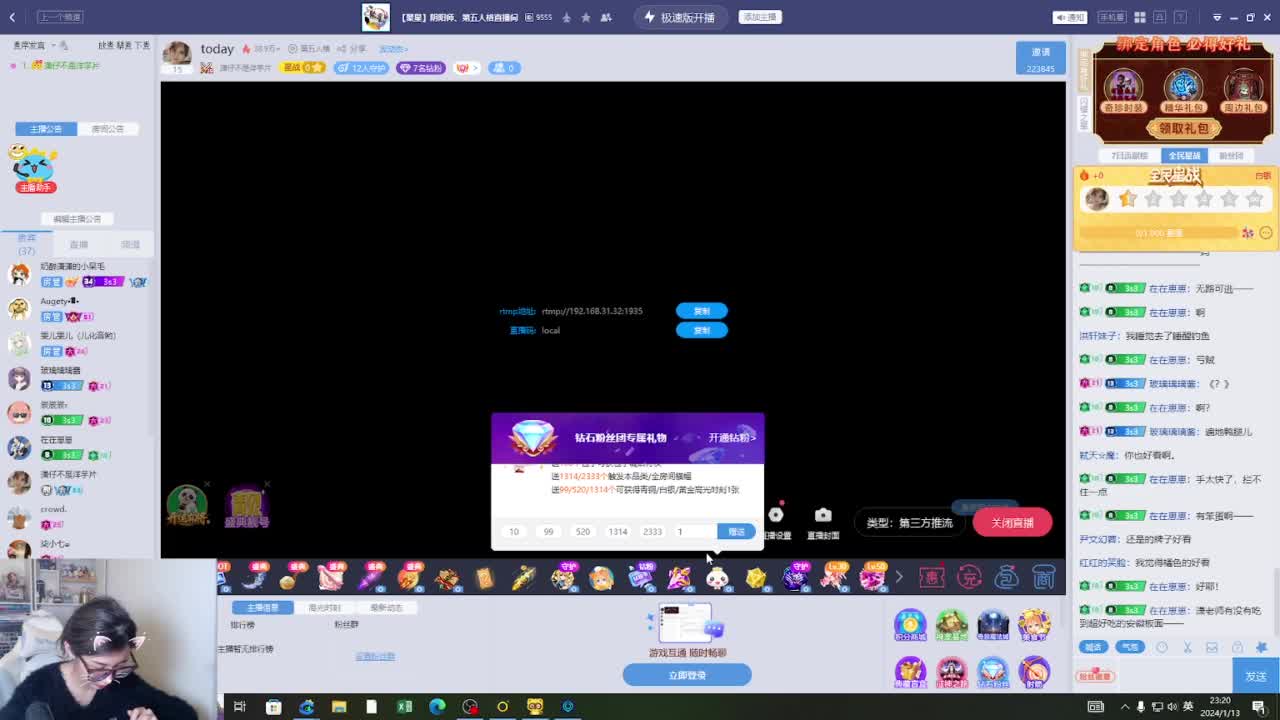This screenshot has width=1280, height=720.
Task: Select the 精华礼包 reward icon
Action: coord(1183,90)
